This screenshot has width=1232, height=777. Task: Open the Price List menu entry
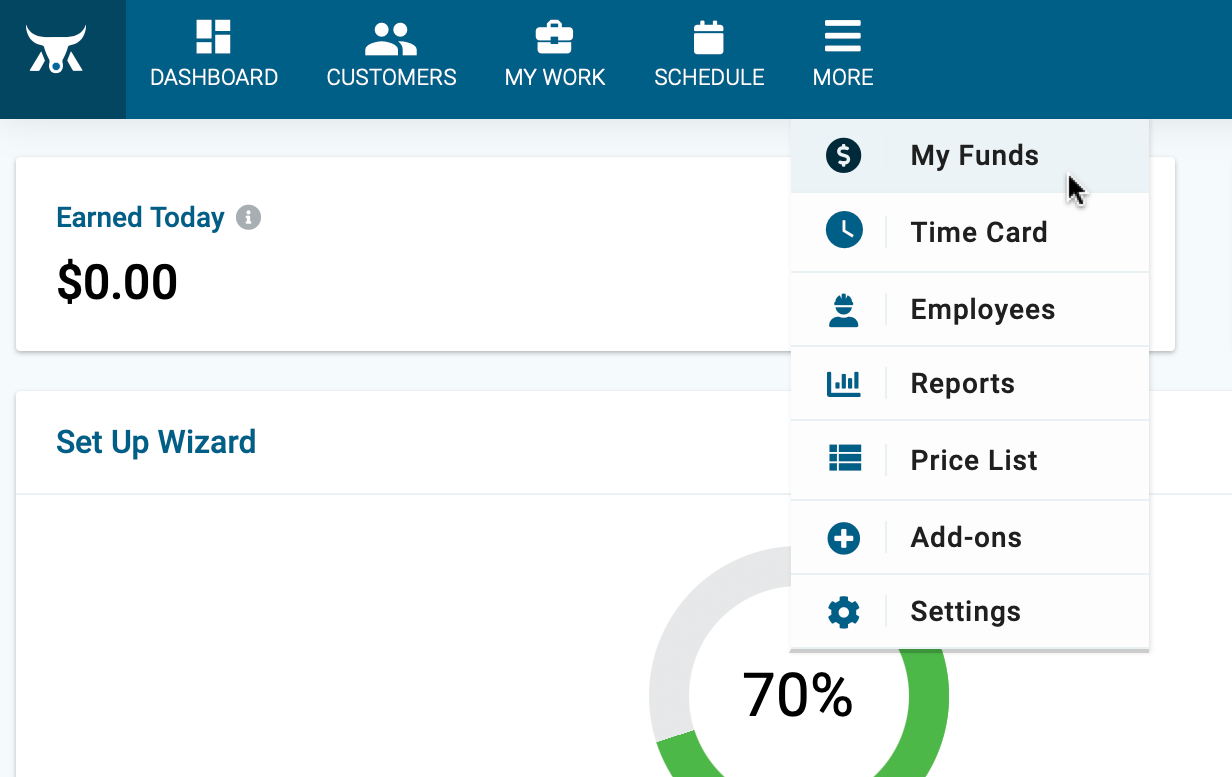pyautogui.click(x=970, y=460)
